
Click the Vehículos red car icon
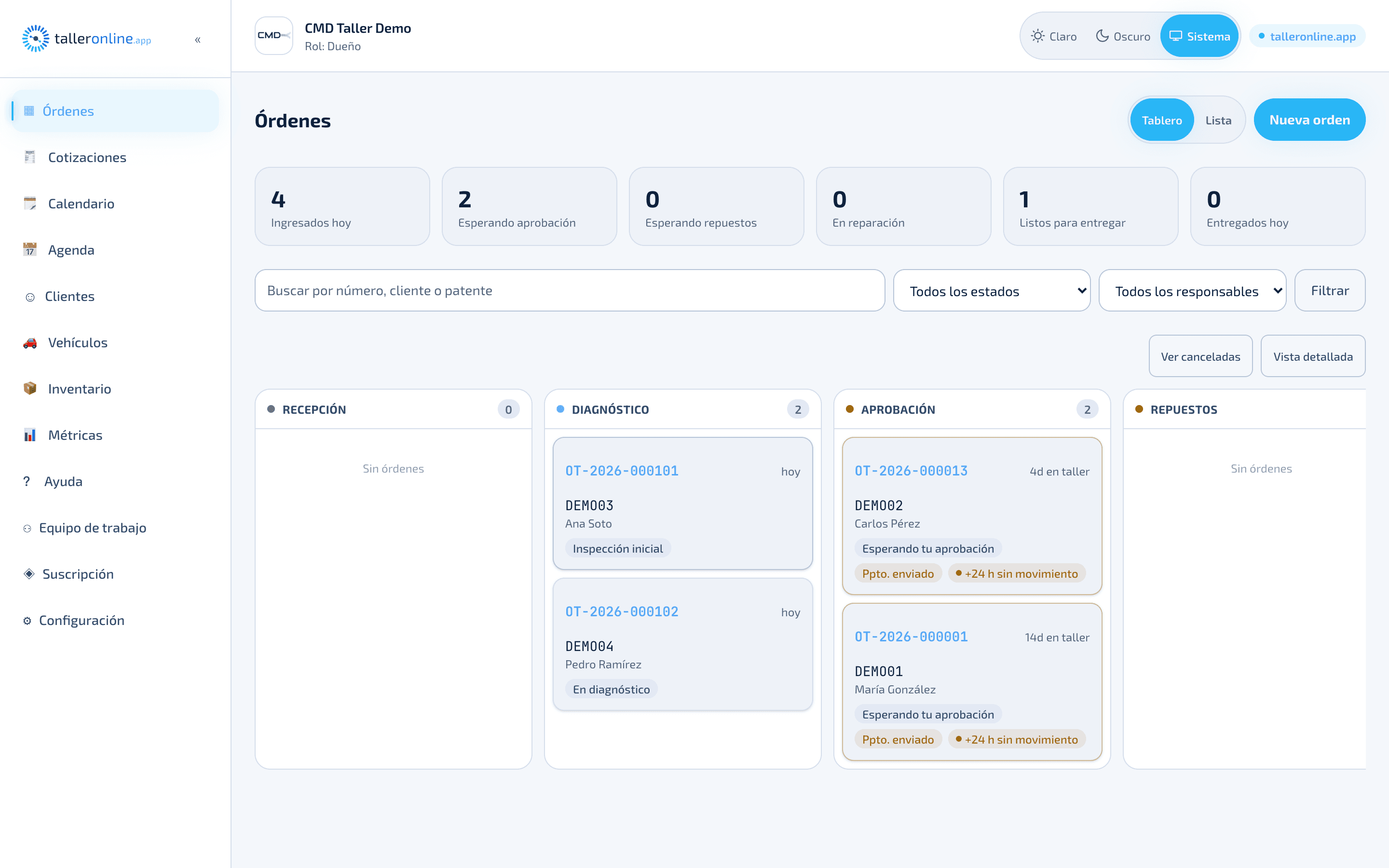[x=30, y=343]
